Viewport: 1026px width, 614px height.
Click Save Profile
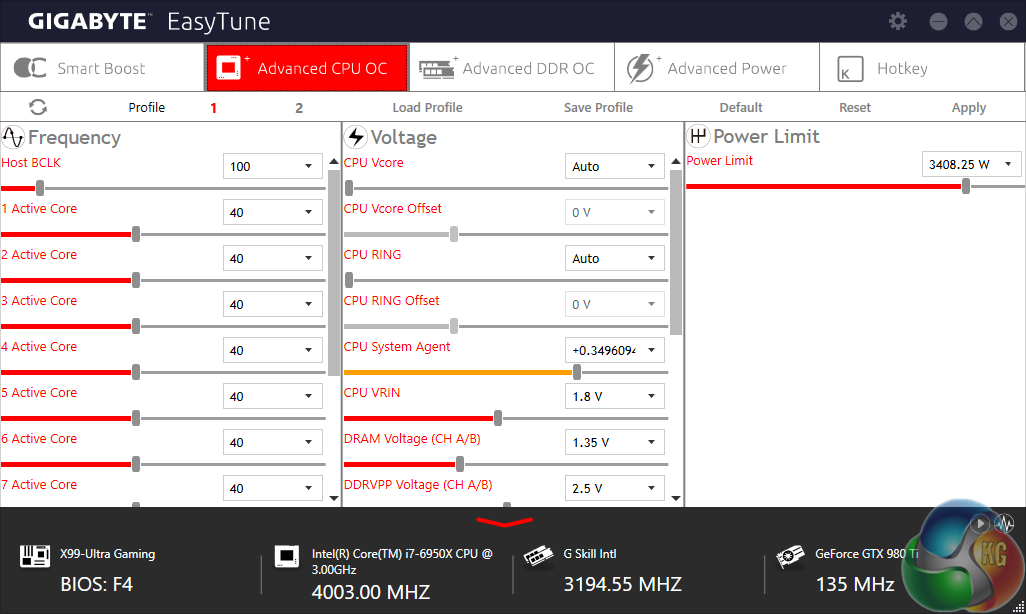click(598, 107)
